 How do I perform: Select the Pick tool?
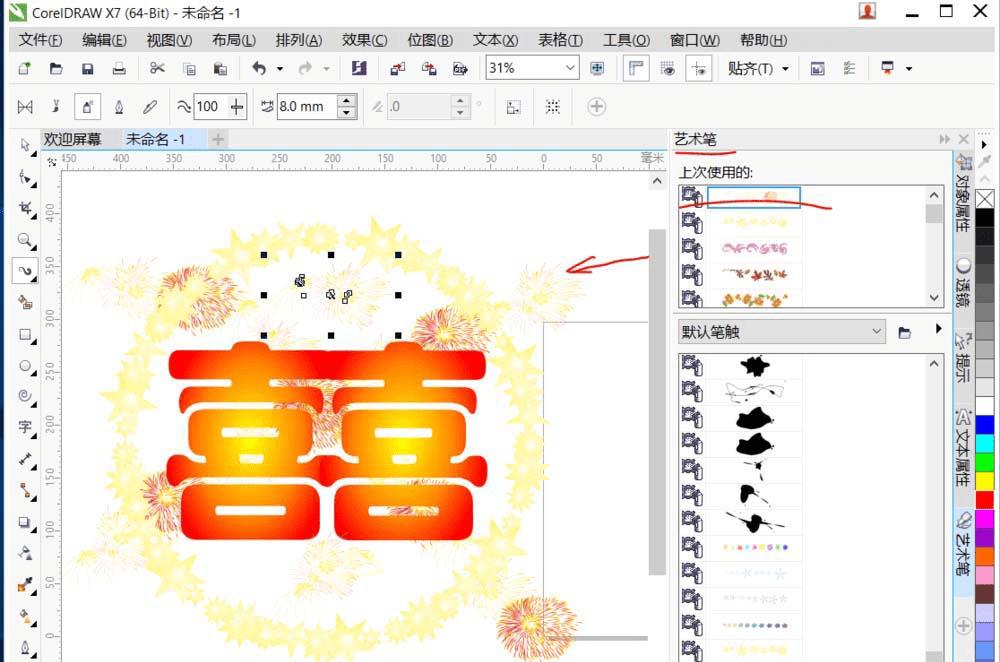[25, 145]
